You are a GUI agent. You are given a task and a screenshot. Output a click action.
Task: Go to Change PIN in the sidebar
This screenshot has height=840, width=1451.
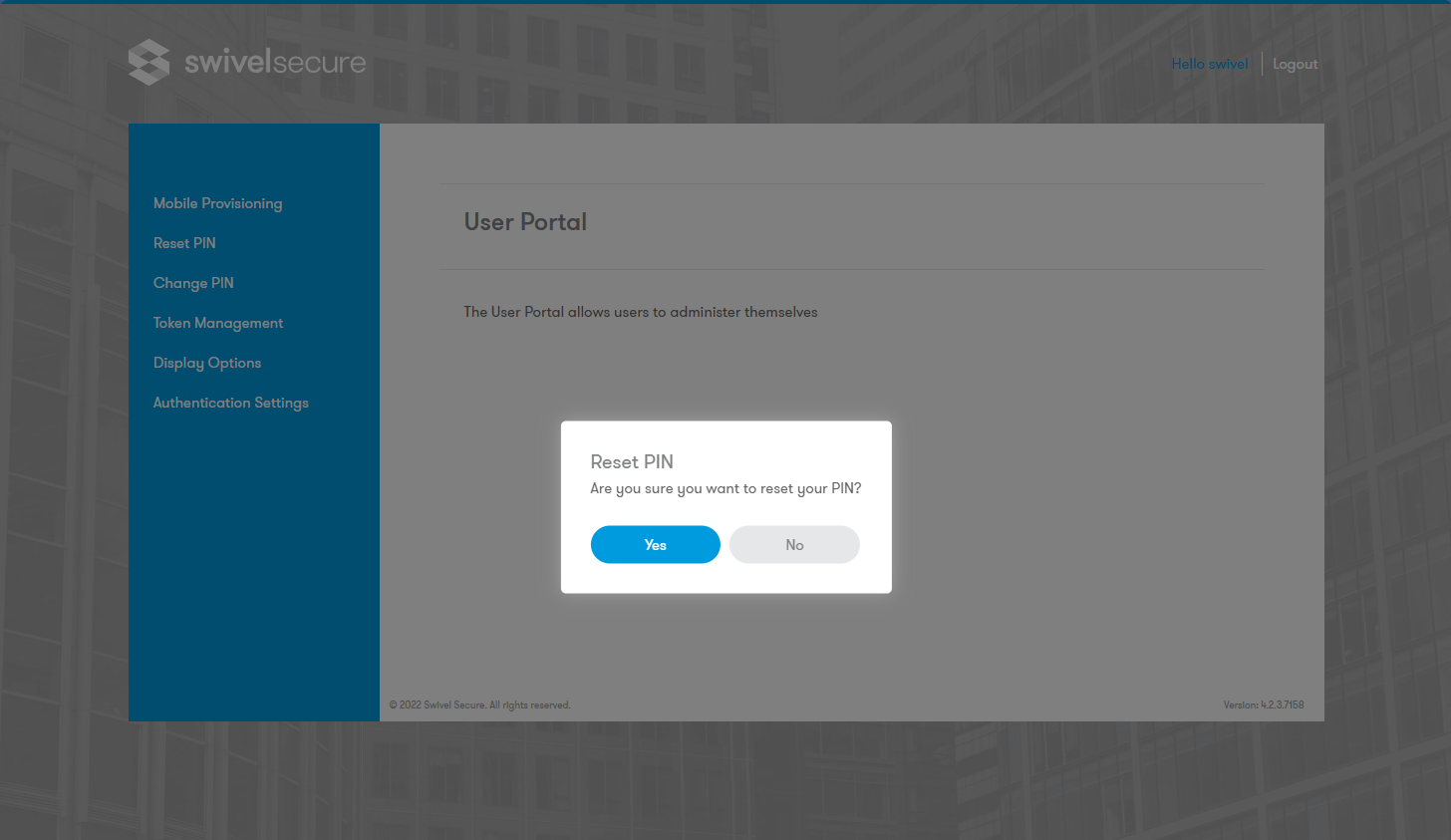click(193, 283)
